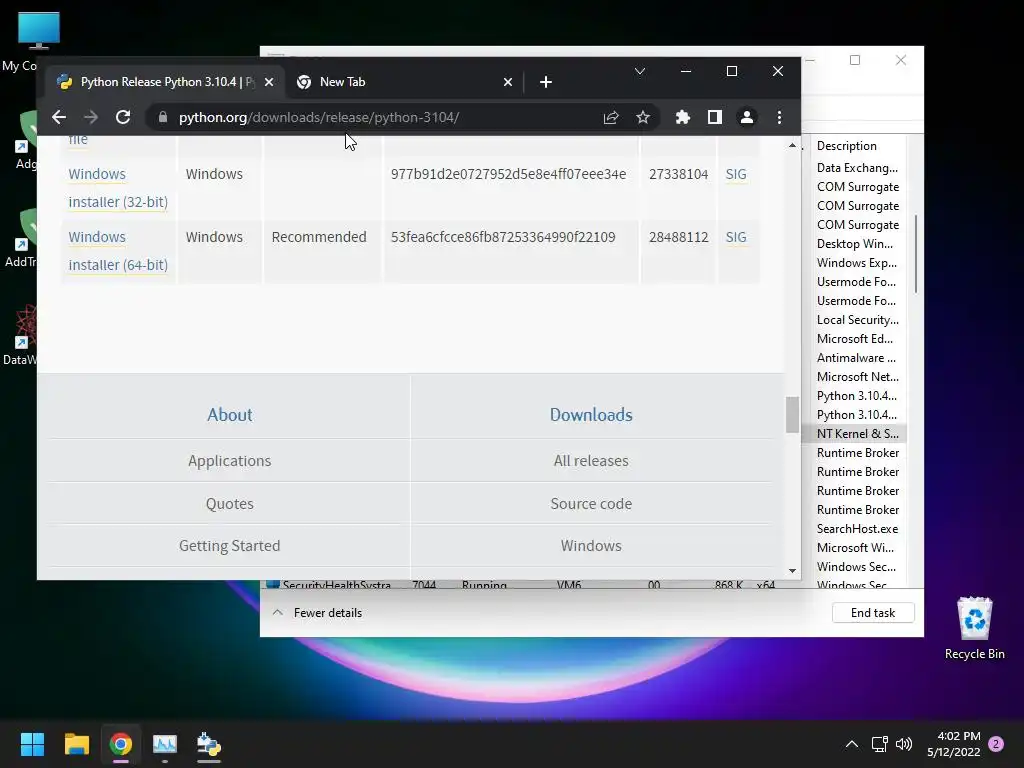The image size is (1024, 768).
Task: Open SIG link for the 64-bit installer
Action: (735, 236)
